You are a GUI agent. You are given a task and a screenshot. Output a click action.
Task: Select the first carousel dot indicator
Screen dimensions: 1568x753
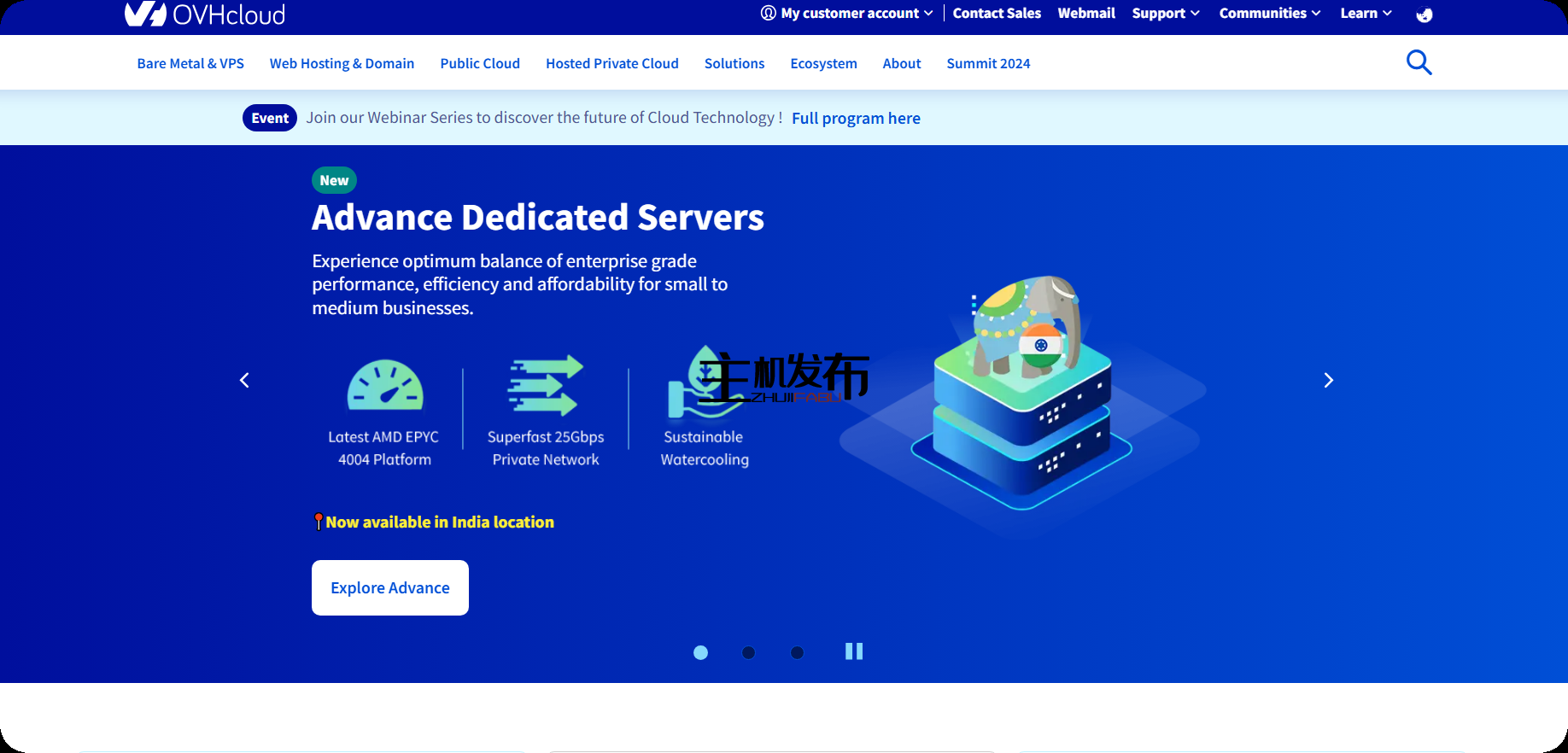[700, 652]
